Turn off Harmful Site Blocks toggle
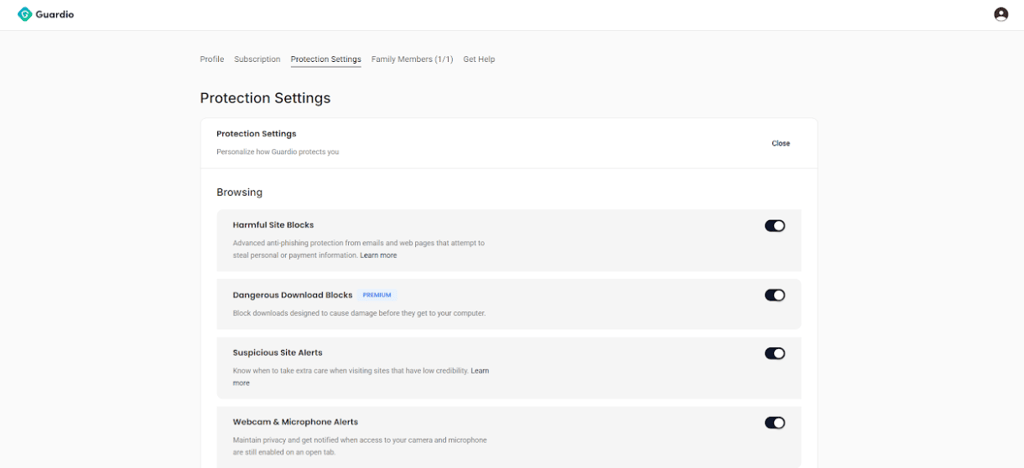The image size is (1024, 468). pyautogui.click(x=775, y=226)
